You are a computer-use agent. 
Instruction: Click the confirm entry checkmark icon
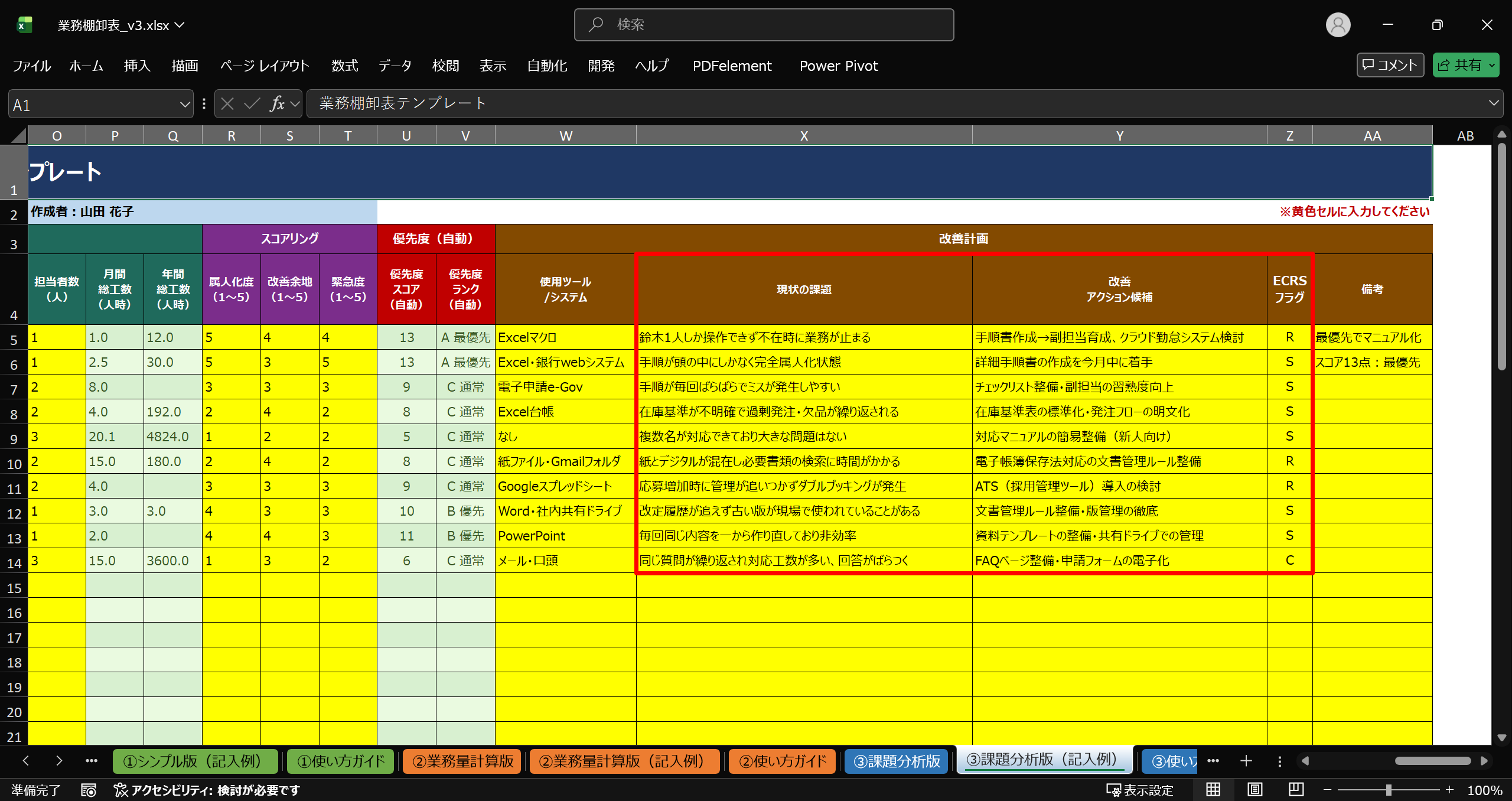coord(252,104)
